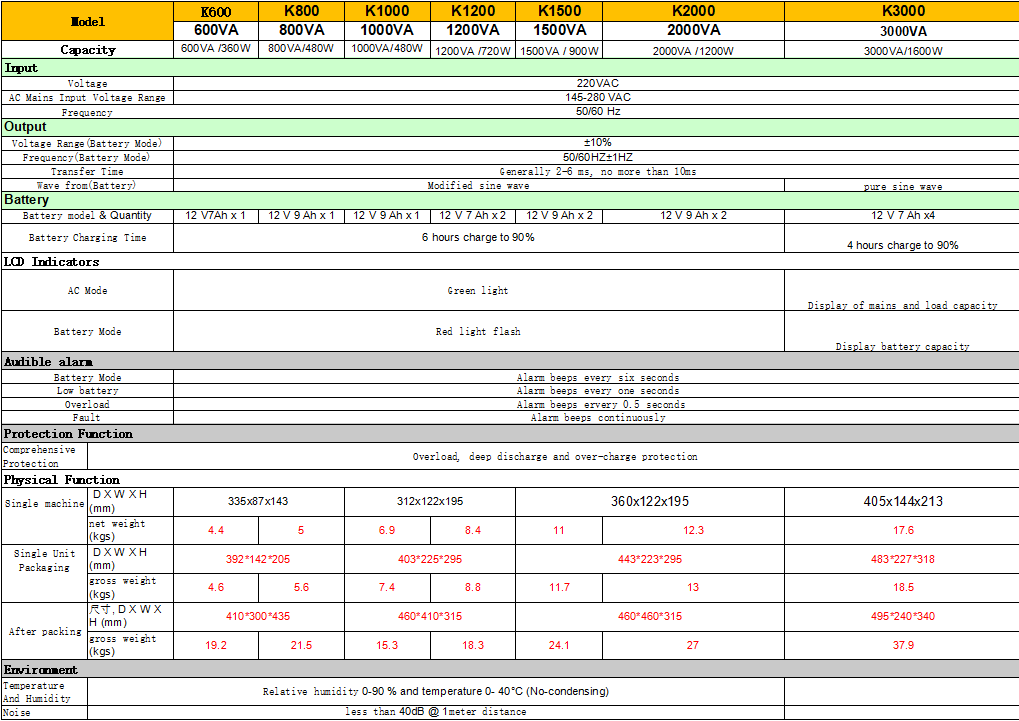Click the "443*223*295" packaging size

[650, 559]
